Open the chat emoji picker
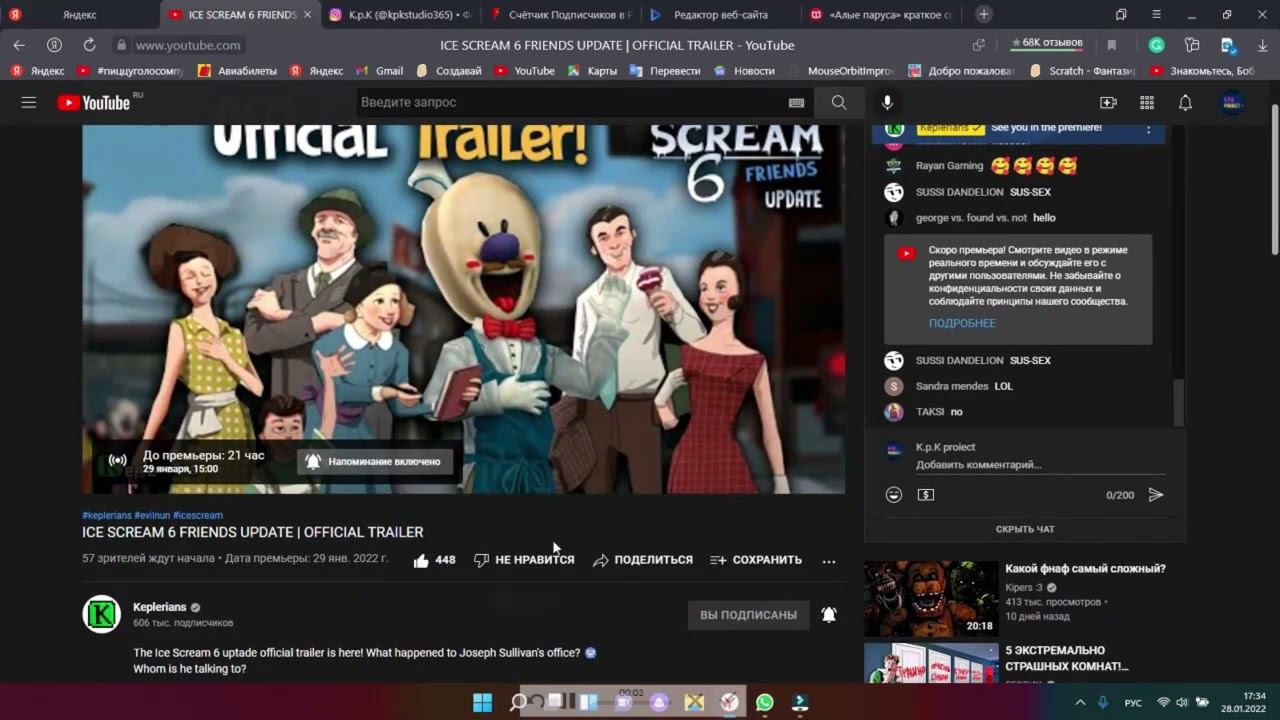The width and height of the screenshot is (1280, 720). pos(894,495)
